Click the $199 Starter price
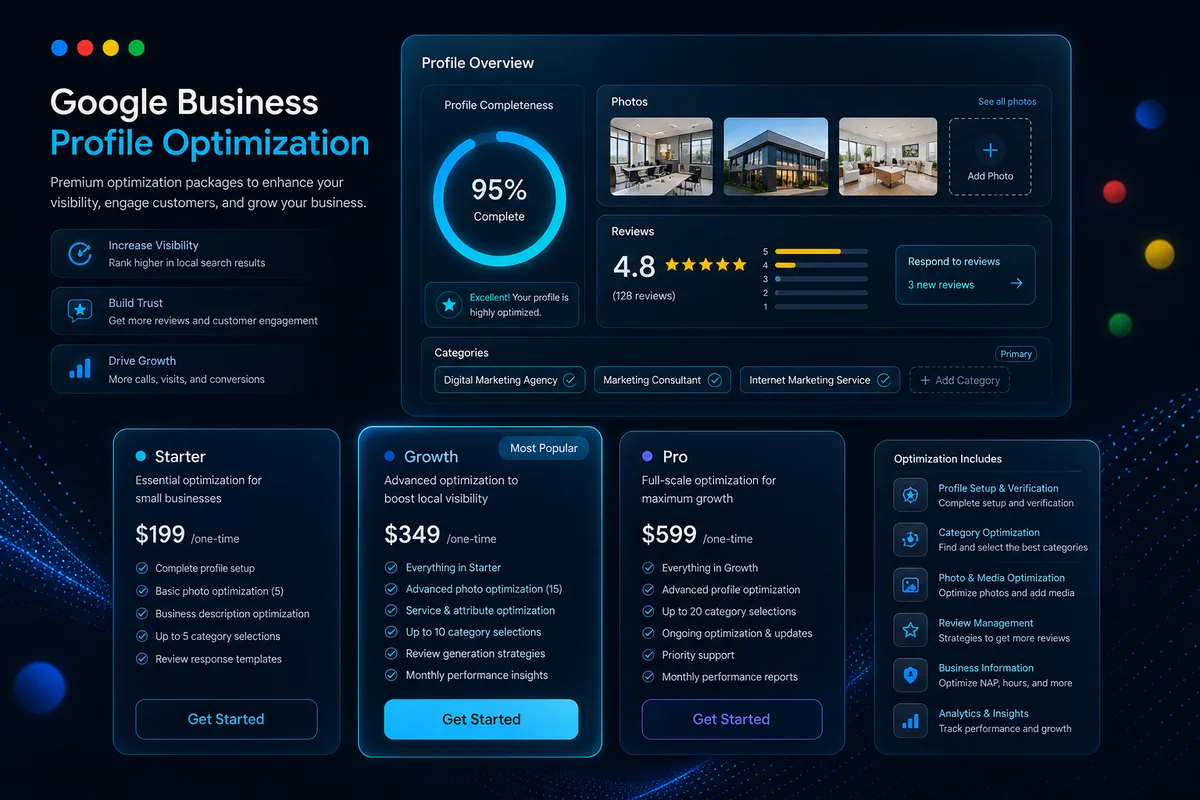The height and width of the screenshot is (800, 1200). 160,535
